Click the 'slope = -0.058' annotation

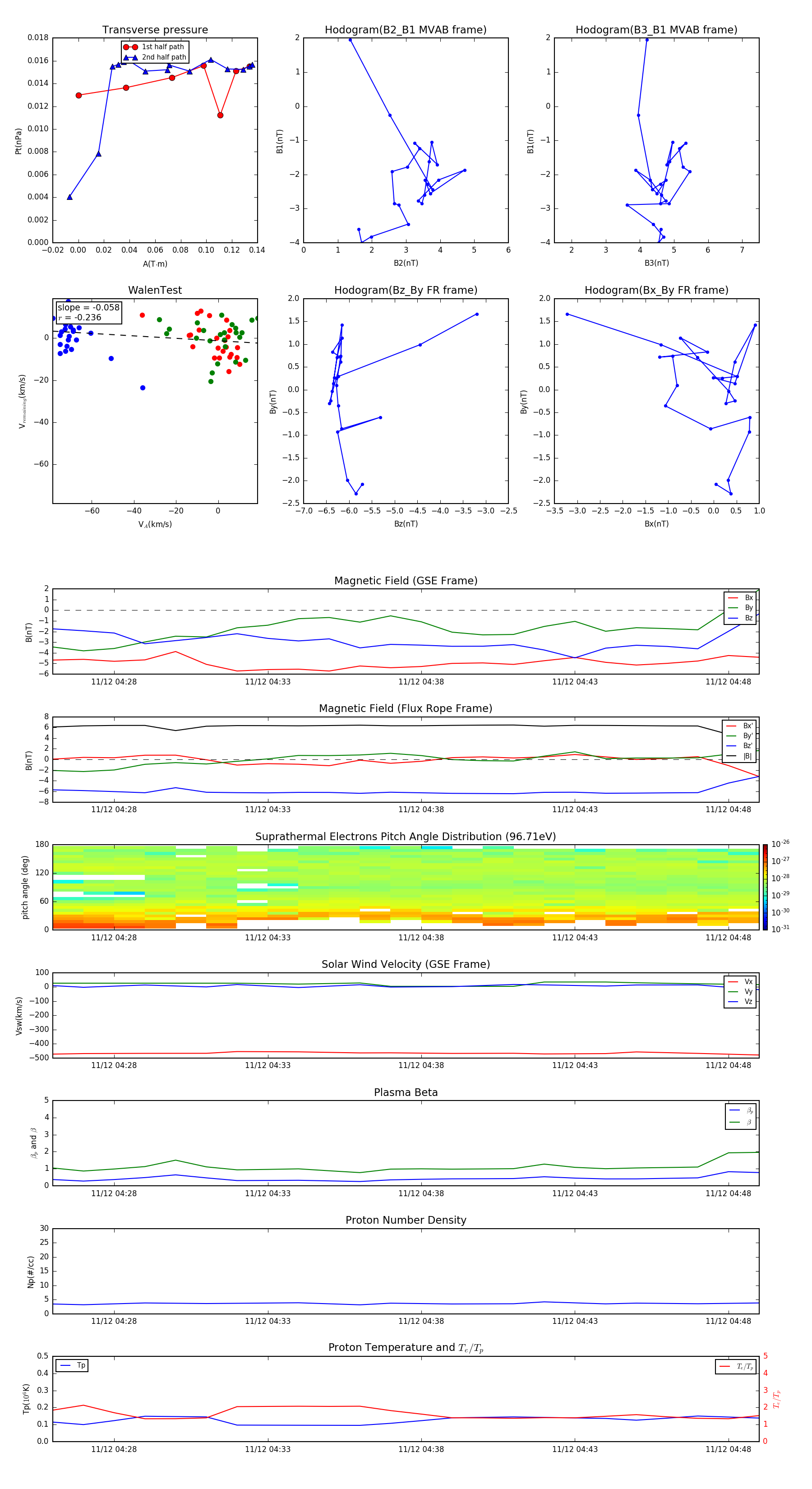click(x=88, y=308)
